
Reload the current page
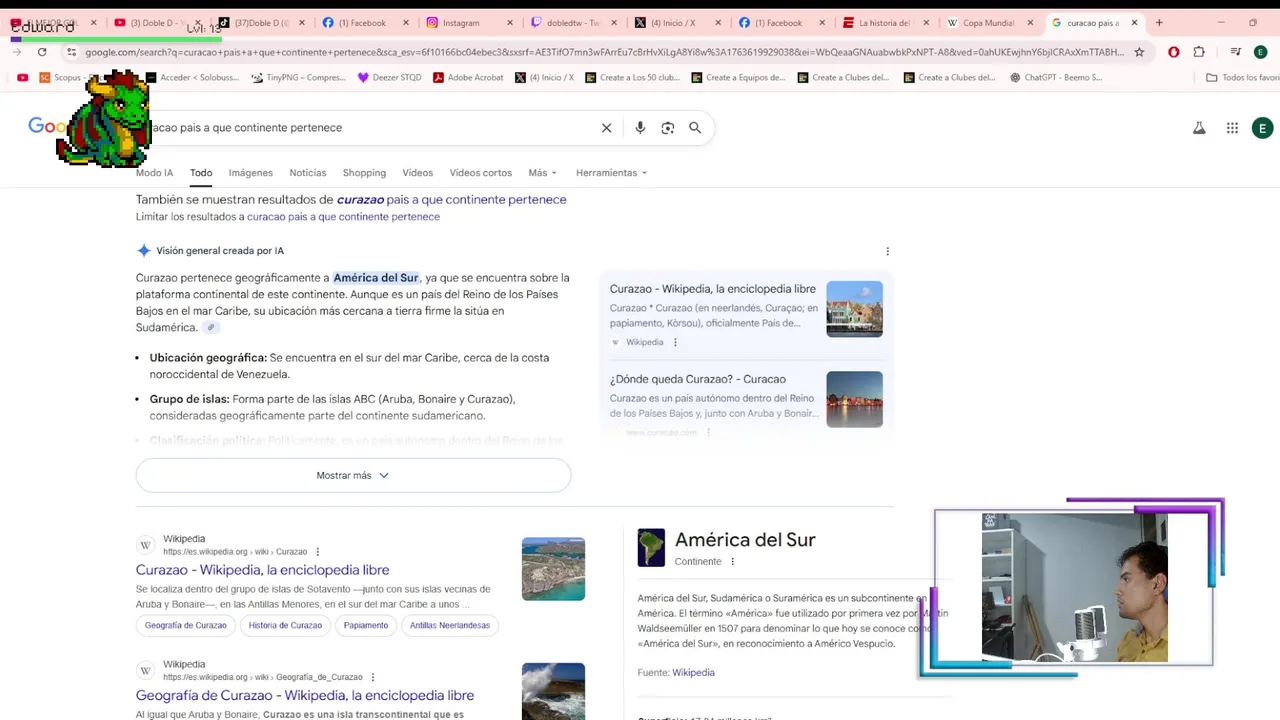pos(42,52)
